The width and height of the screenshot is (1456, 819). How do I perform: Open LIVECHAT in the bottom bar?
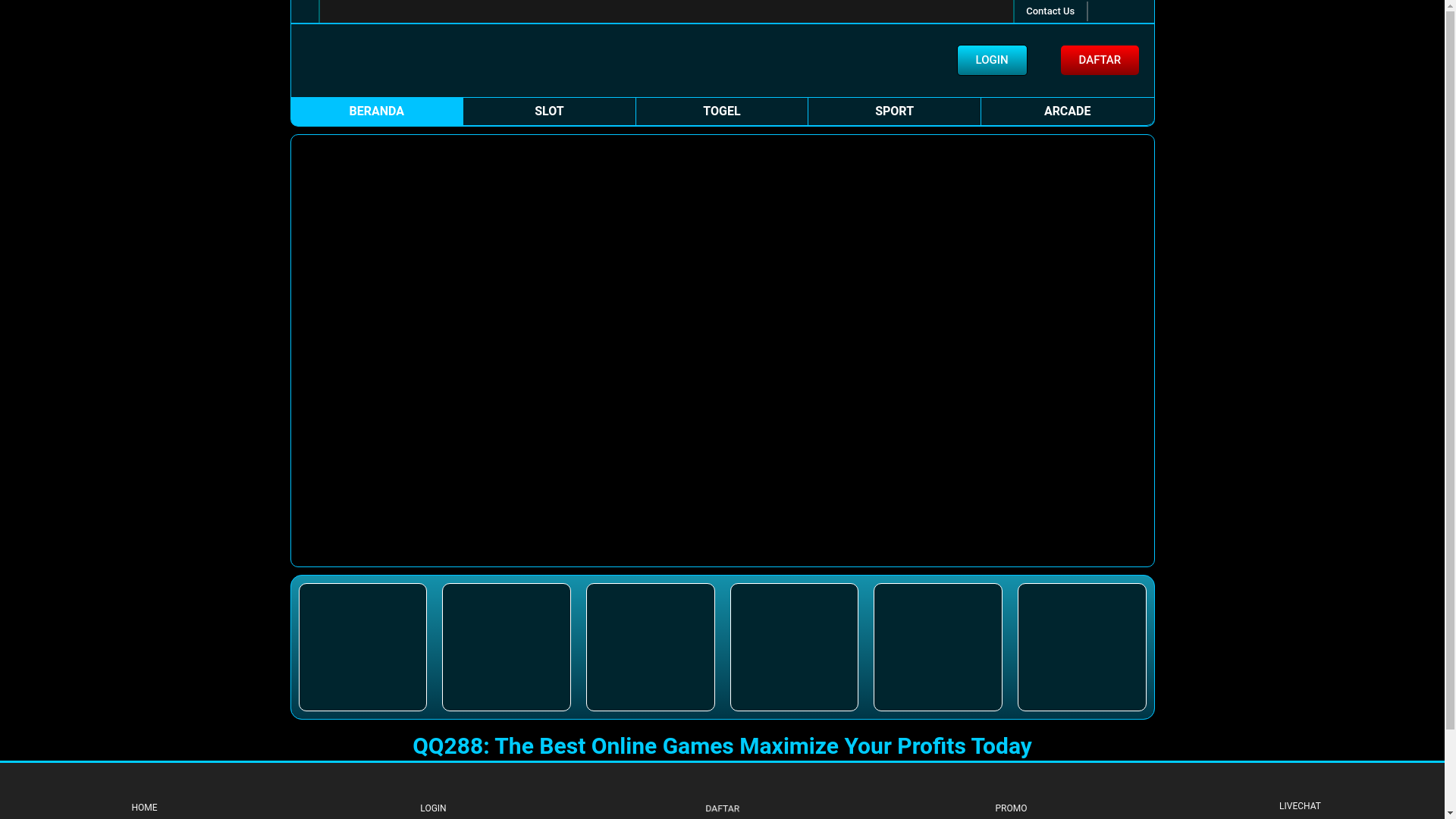[x=1300, y=806]
